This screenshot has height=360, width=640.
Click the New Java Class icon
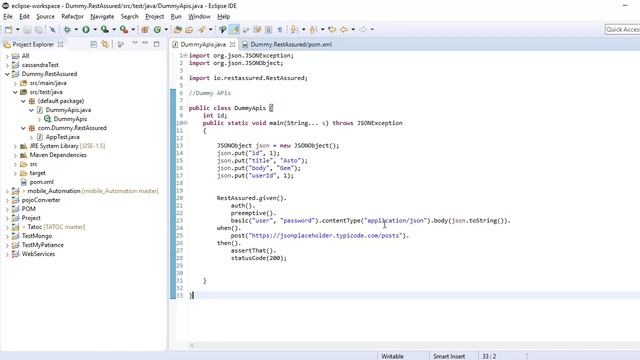coord(157,29)
